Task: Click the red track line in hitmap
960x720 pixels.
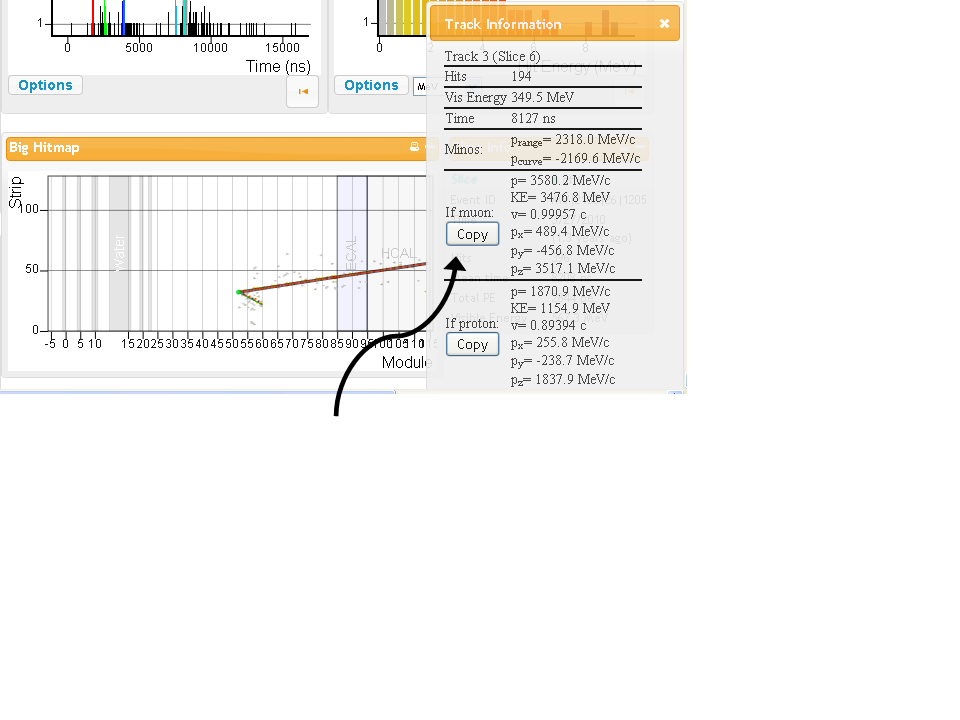Action: [330, 276]
